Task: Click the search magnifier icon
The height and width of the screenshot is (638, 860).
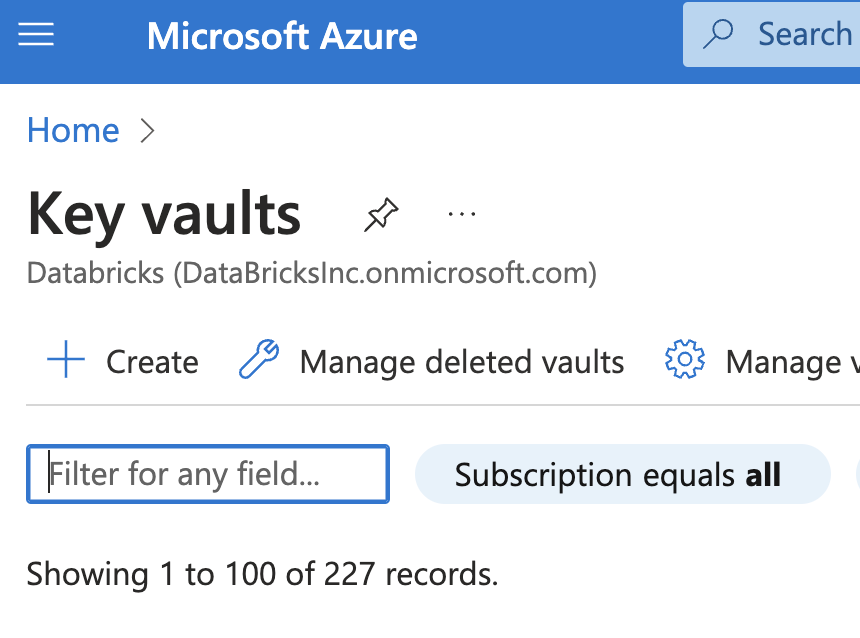Action: [718, 33]
